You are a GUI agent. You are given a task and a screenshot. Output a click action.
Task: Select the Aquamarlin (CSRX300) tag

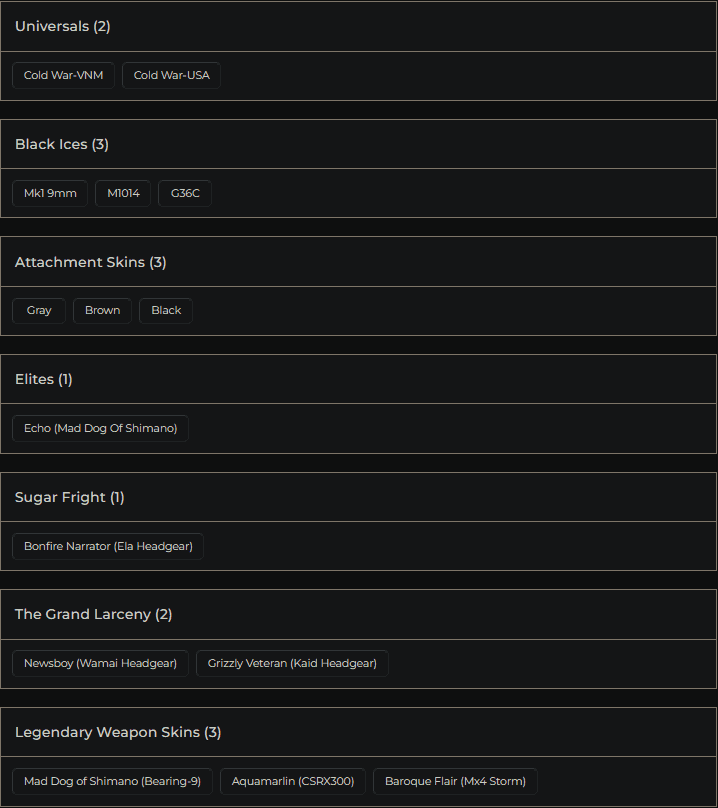pos(293,781)
